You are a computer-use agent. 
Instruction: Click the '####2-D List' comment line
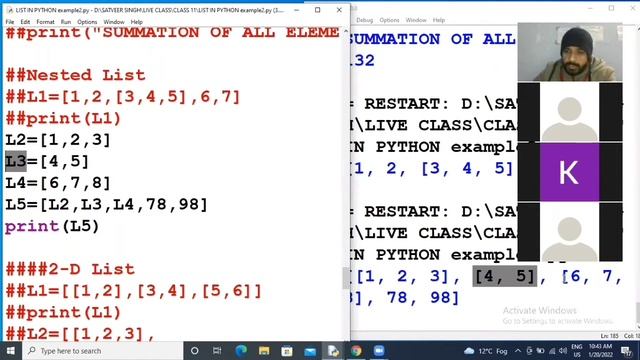(70, 269)
